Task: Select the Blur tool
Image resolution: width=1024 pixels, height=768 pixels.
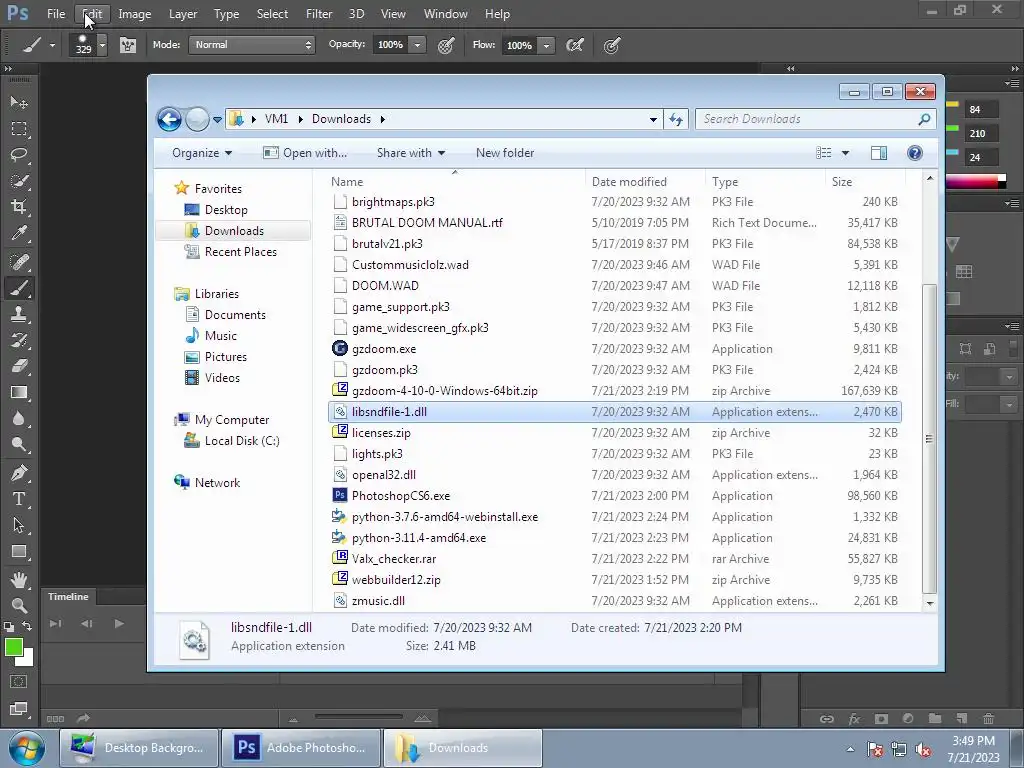Action: pos(19,419)
